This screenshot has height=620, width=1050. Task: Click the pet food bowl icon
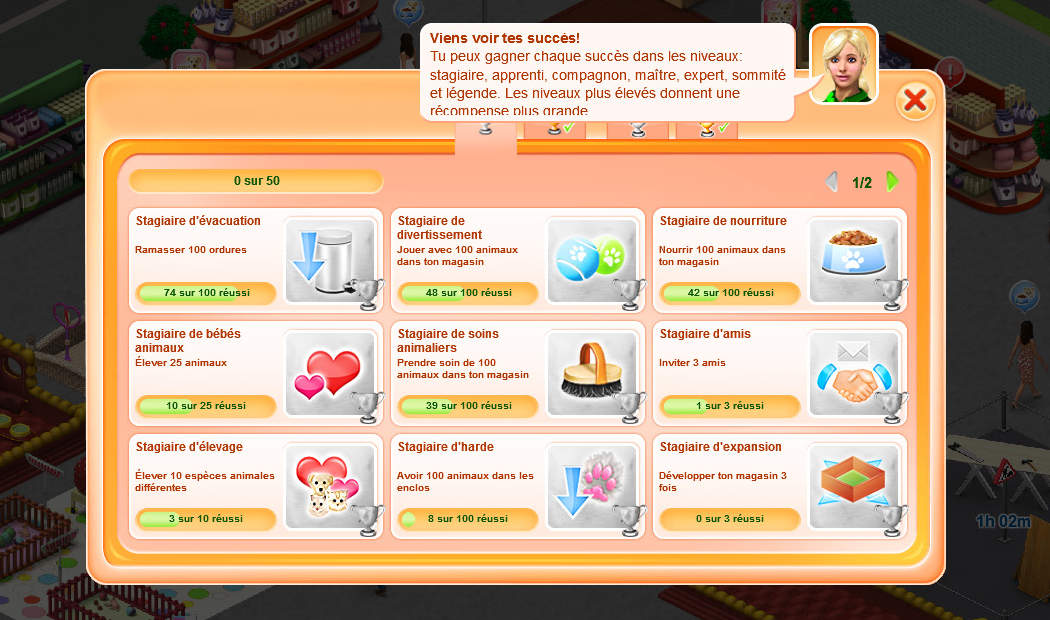(854, 260)
